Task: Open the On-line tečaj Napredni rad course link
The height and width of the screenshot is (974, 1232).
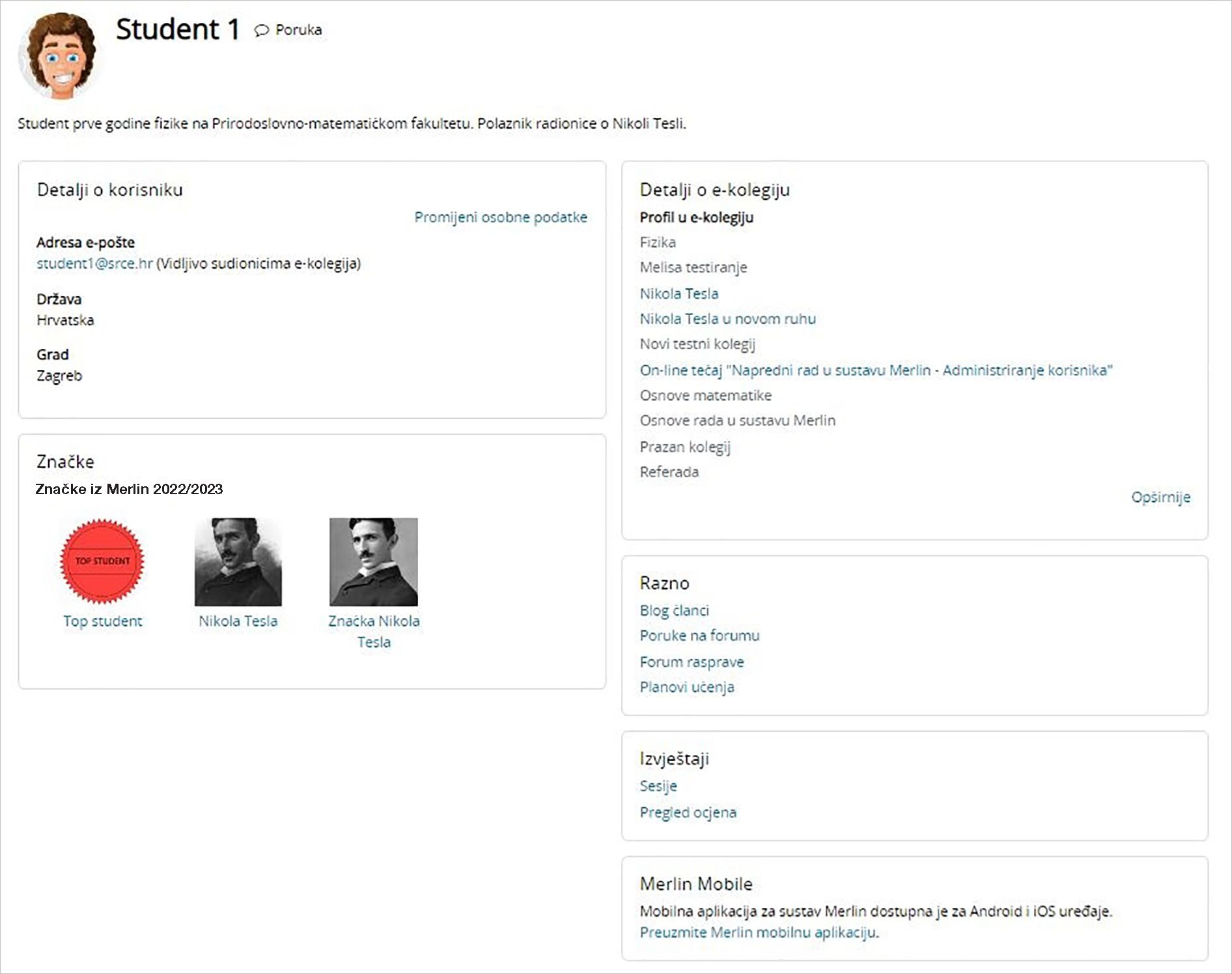Action: click(x=876, y=370)
